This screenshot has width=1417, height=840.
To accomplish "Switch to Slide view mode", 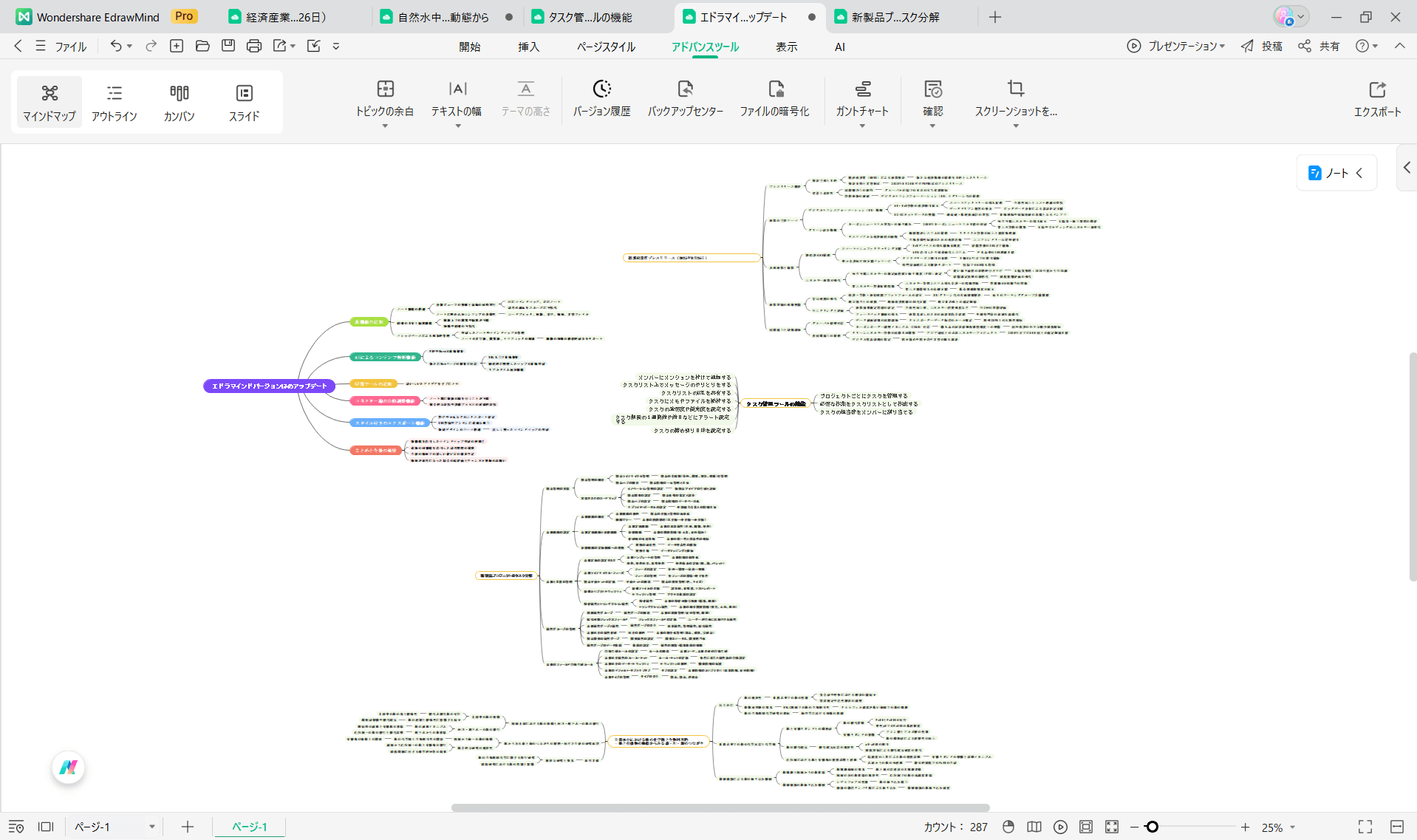I will tap(244, 102).
